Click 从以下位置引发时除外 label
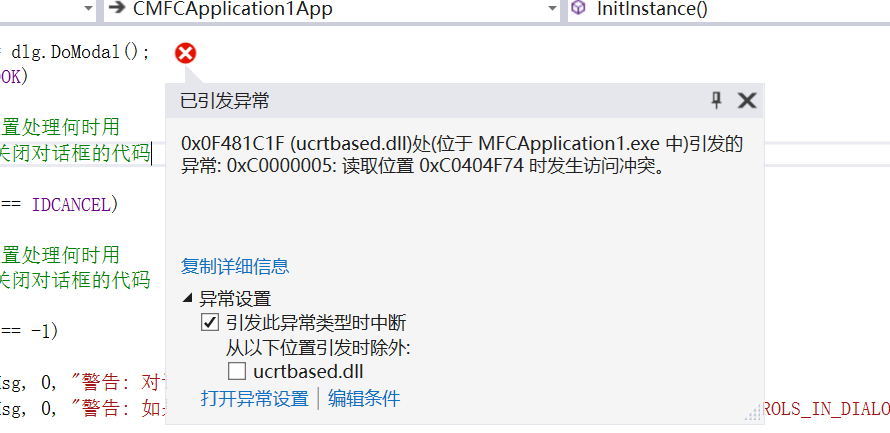The height and width of the screenshot is (433, 890). 318,347
